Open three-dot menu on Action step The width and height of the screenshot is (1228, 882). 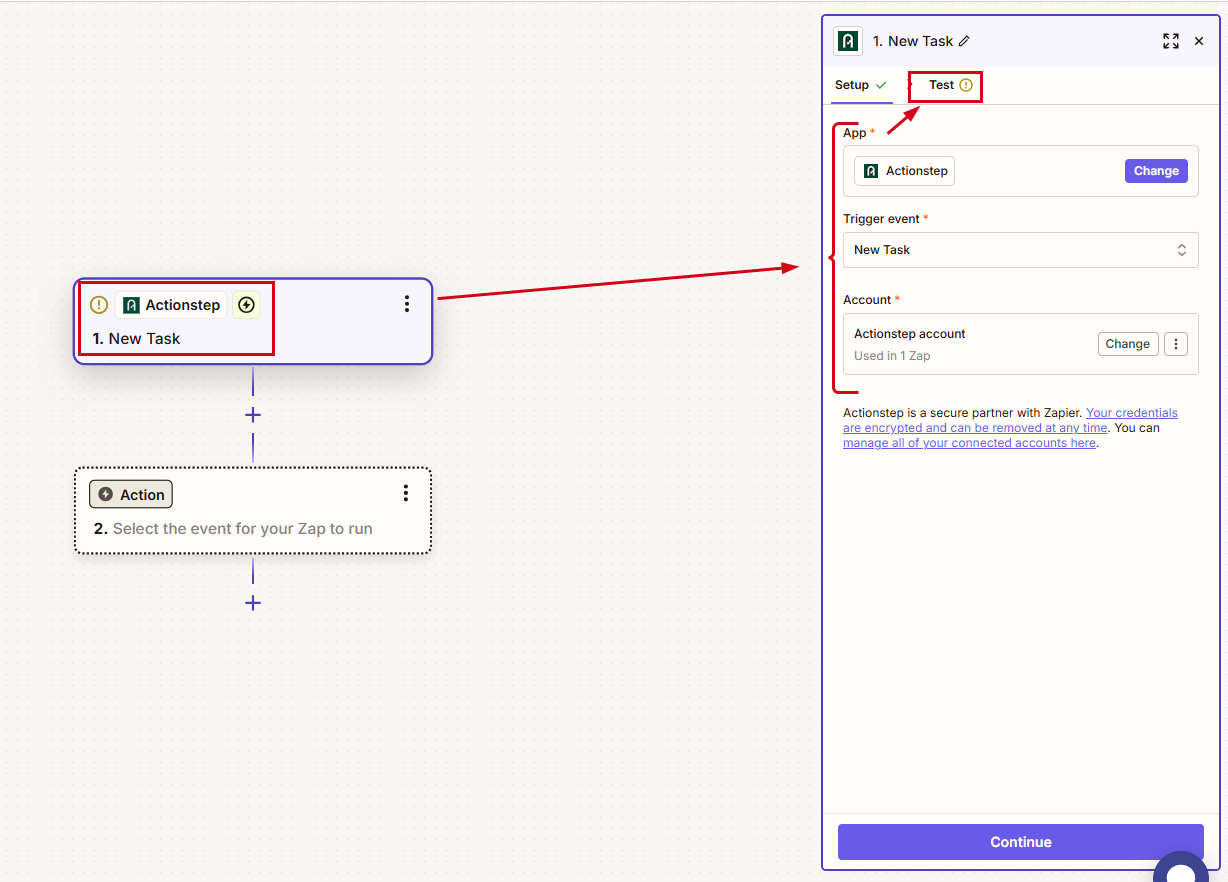405,493
